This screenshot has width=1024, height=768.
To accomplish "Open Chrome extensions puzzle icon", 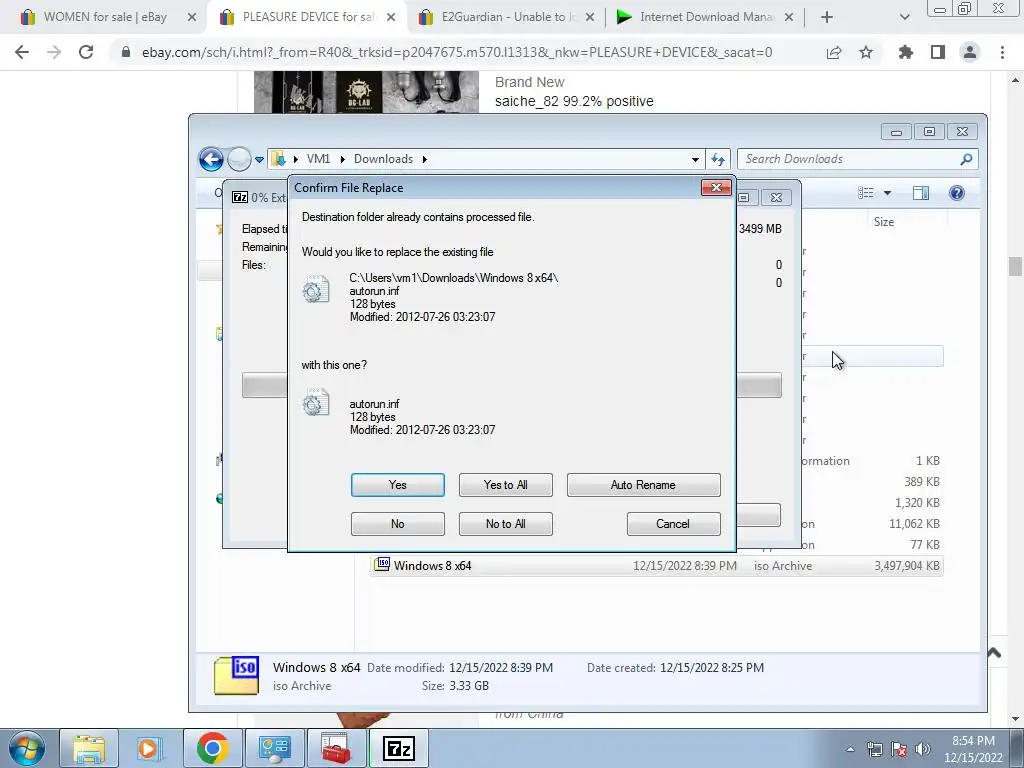I will 906,52.
